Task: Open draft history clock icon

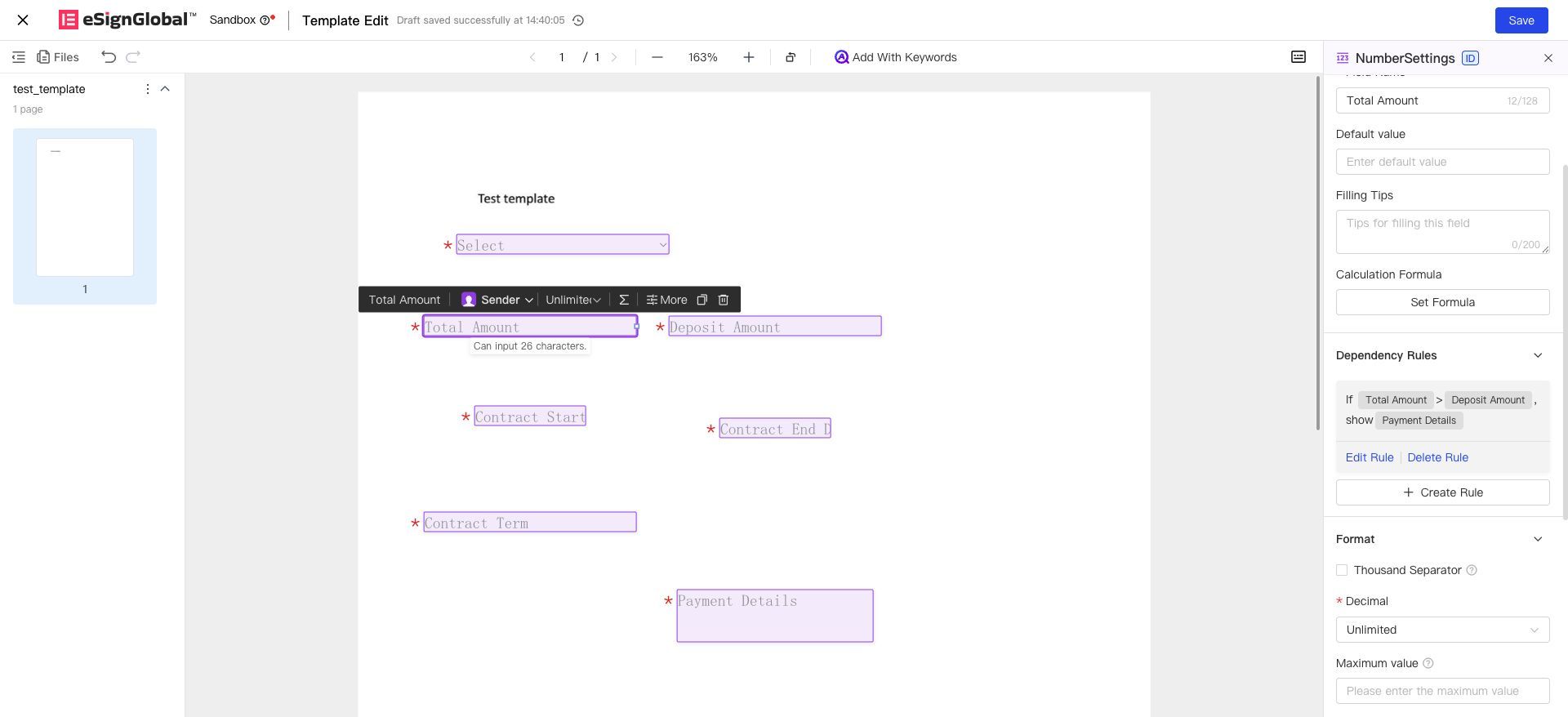Action: [578, 20]
